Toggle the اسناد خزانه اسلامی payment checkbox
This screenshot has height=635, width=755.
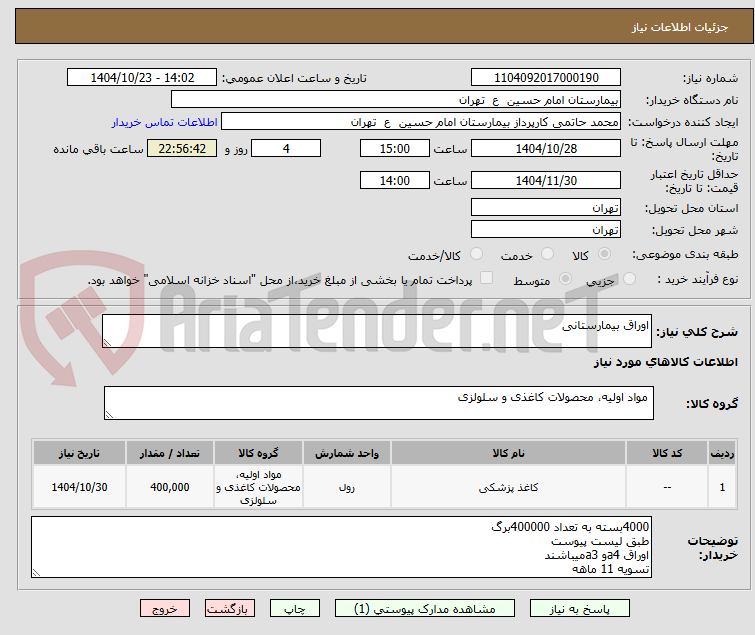pyautogui.click(x=487, y=278)
